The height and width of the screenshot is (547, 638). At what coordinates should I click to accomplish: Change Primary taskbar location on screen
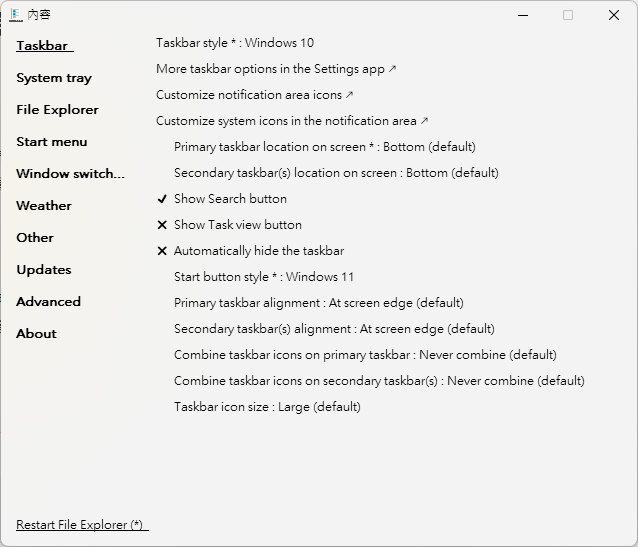coord(324,147)
